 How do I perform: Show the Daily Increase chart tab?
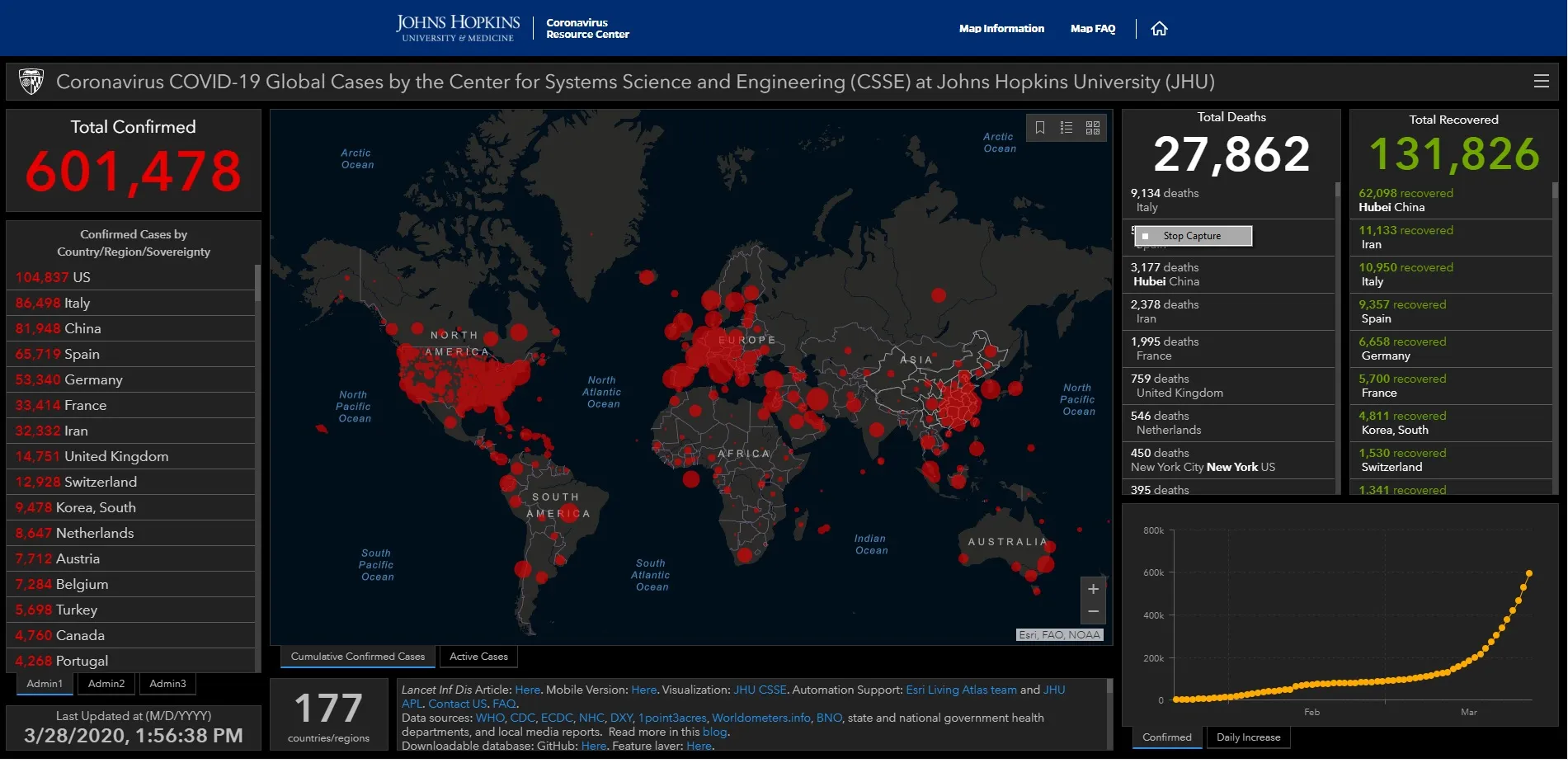click(x=1248, y=737)
